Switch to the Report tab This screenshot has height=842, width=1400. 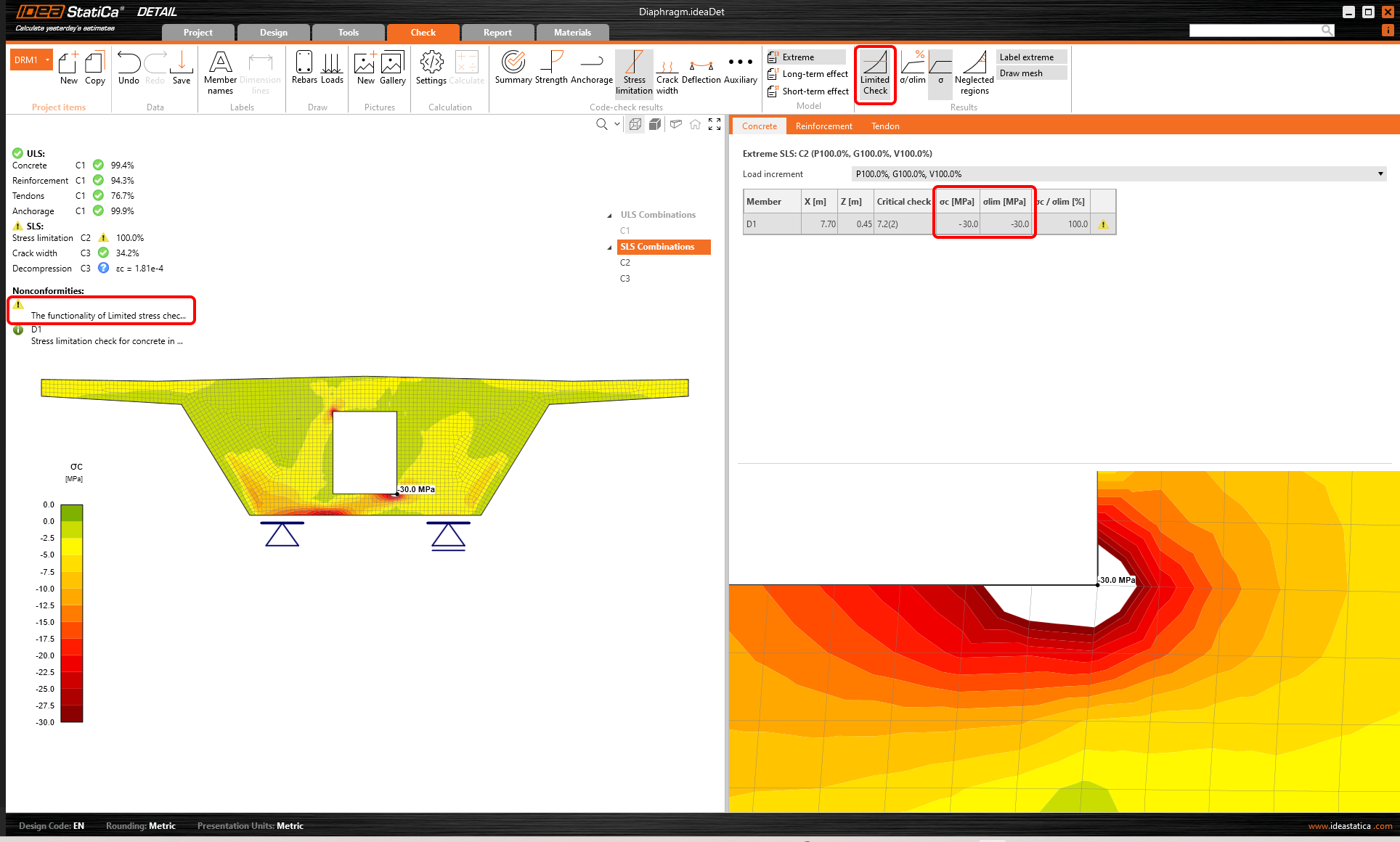pyautogui.click(x=497, y=33)
